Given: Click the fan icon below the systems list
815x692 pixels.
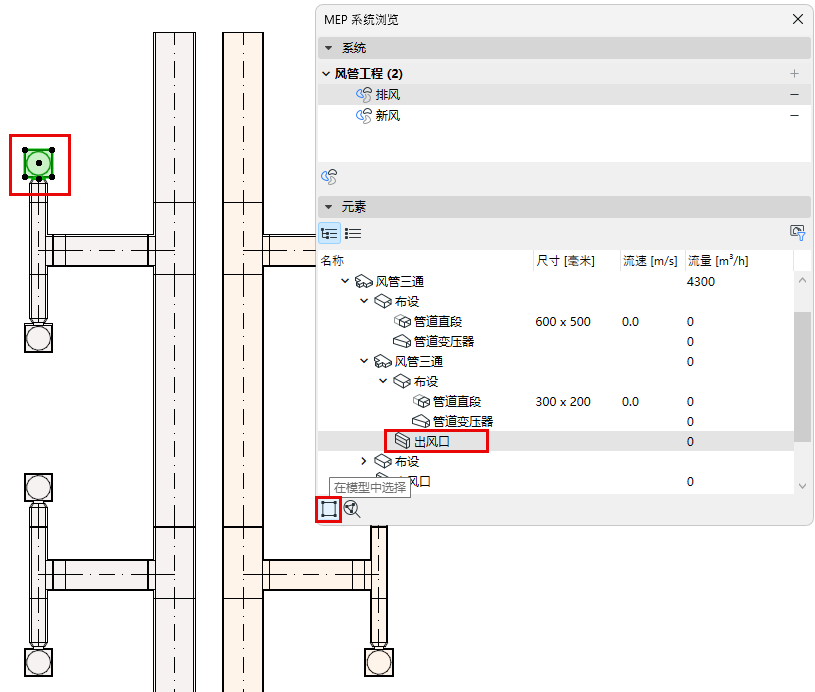Looking at the screenshot, I should pyautogui.click(x=329, y=177).
